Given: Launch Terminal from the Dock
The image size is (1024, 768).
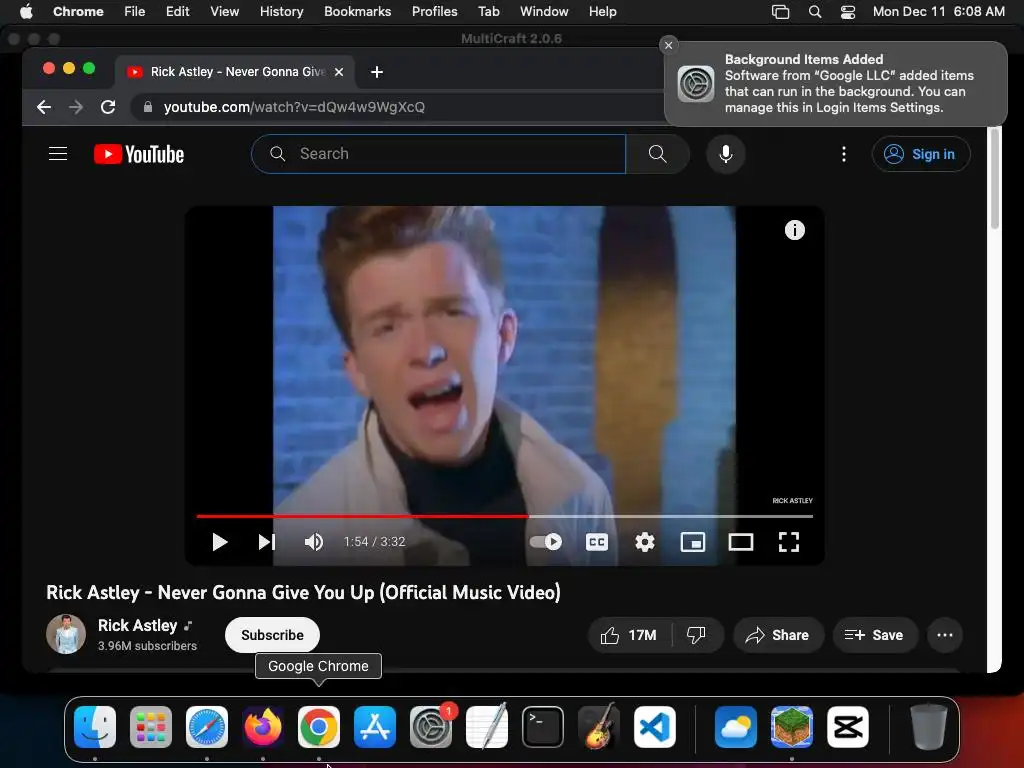Looking at the screenshot, I should (x=543, y=726).
